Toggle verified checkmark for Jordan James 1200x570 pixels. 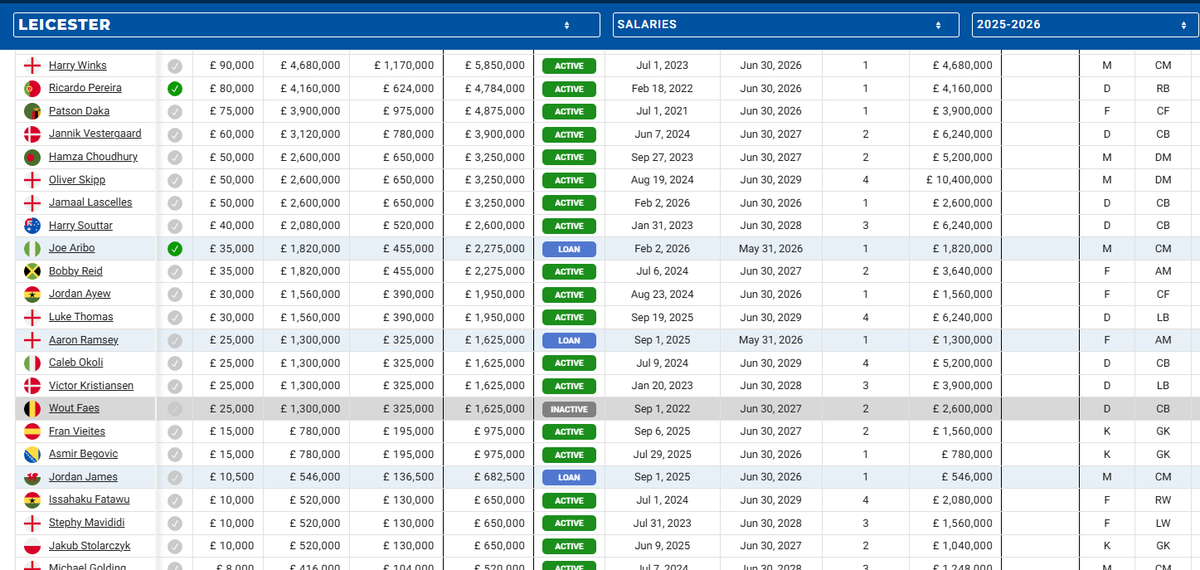click(175, 477)
